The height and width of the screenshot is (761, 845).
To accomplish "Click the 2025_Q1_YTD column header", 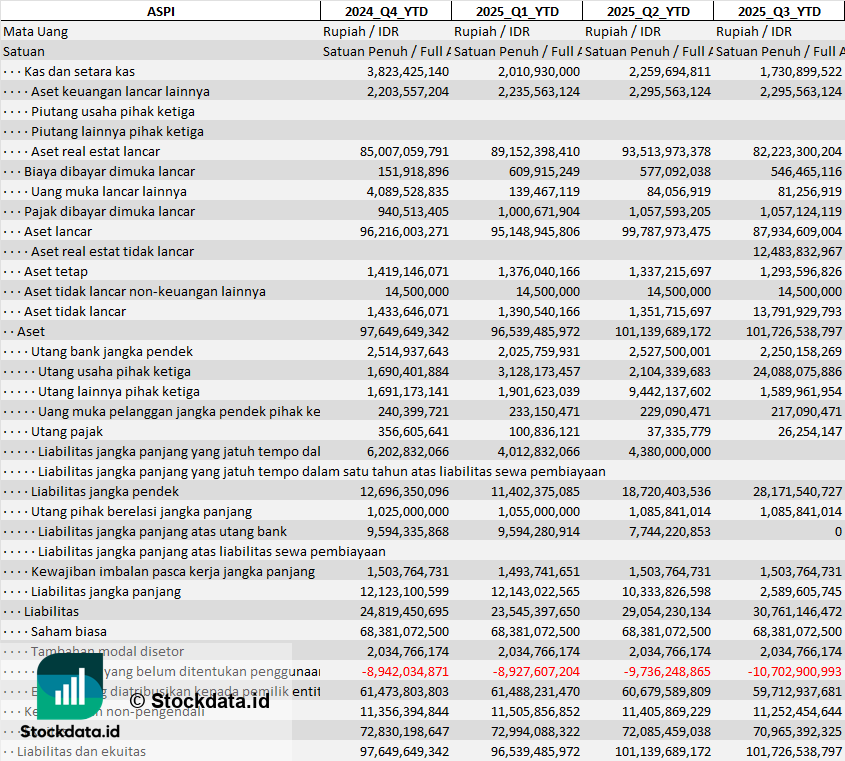I will (x=516, y=11).
